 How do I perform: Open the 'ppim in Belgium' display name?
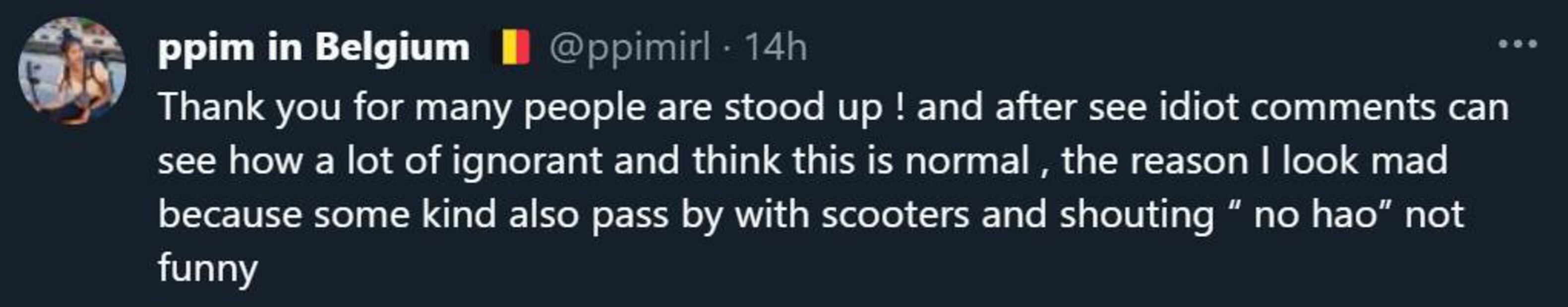(313, 47)
